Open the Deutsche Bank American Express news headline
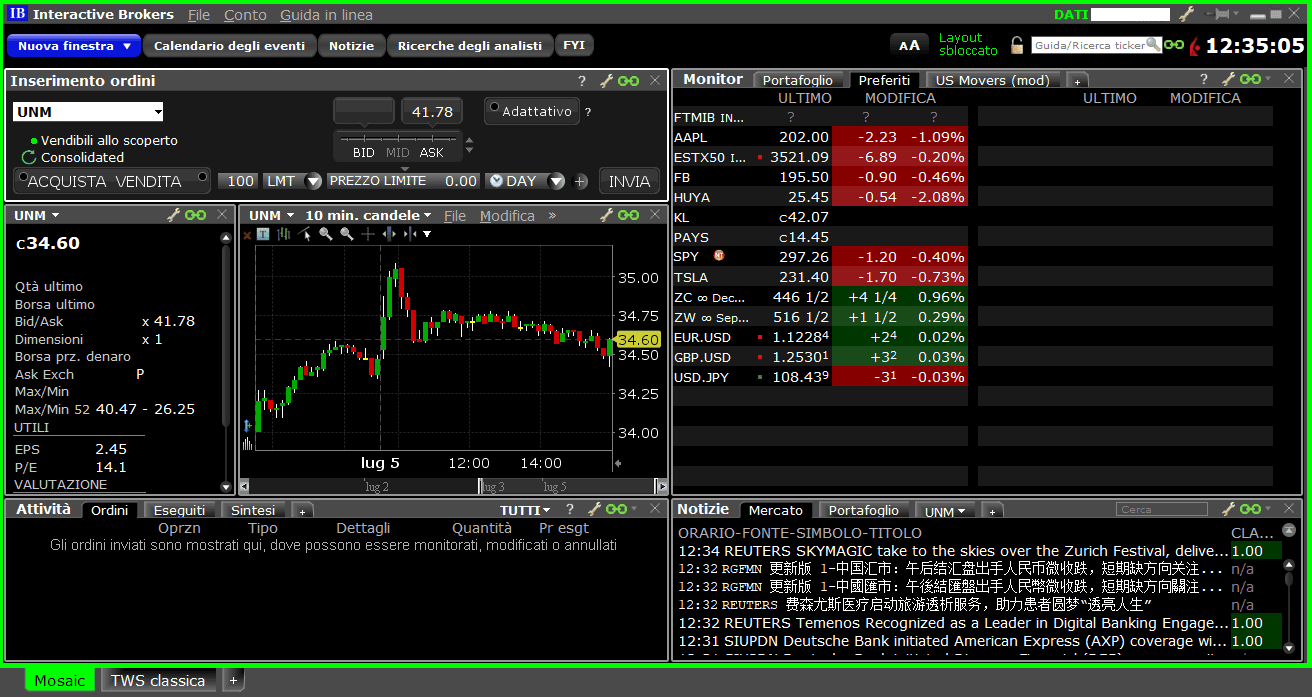1312x697 pixels. click(x=952, y=641)
